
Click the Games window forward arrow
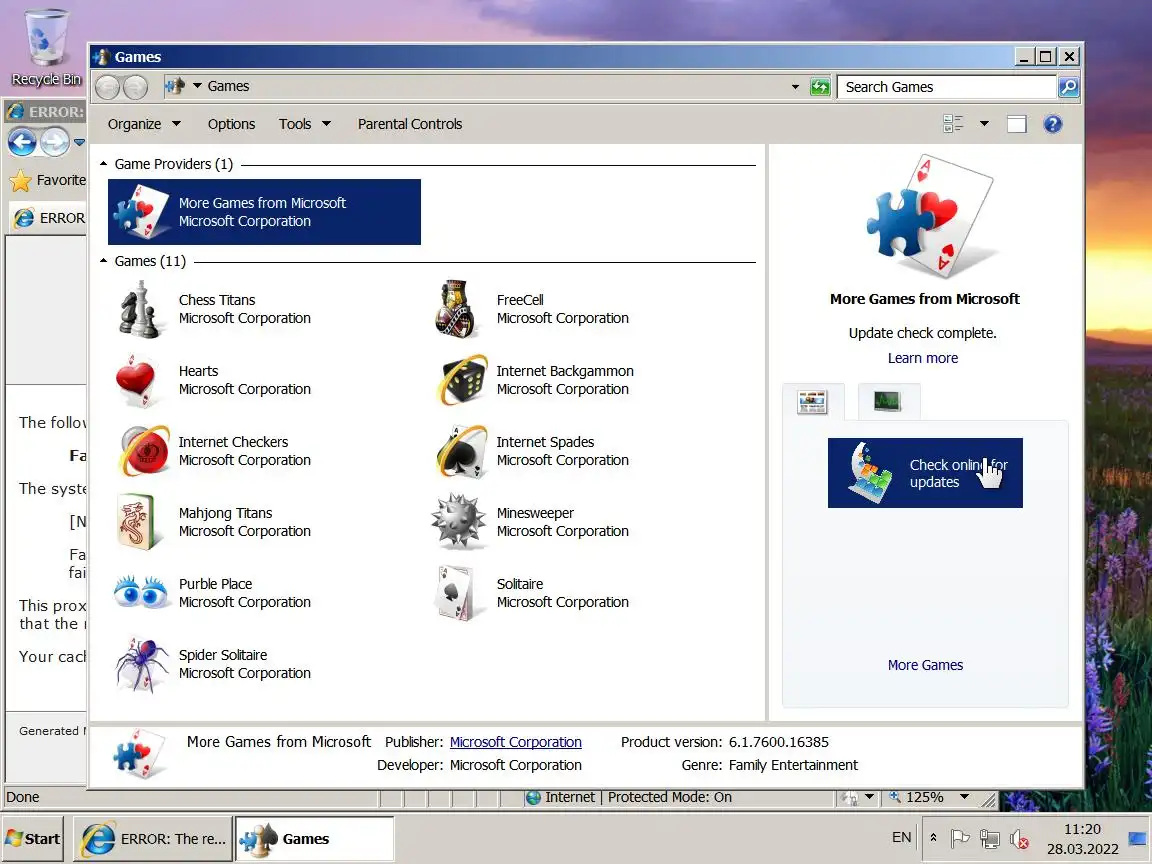coord(135,87)
